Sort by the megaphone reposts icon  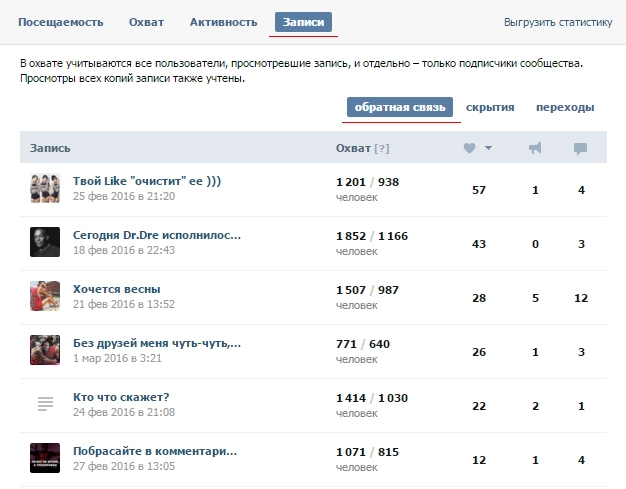click(535, 148)
